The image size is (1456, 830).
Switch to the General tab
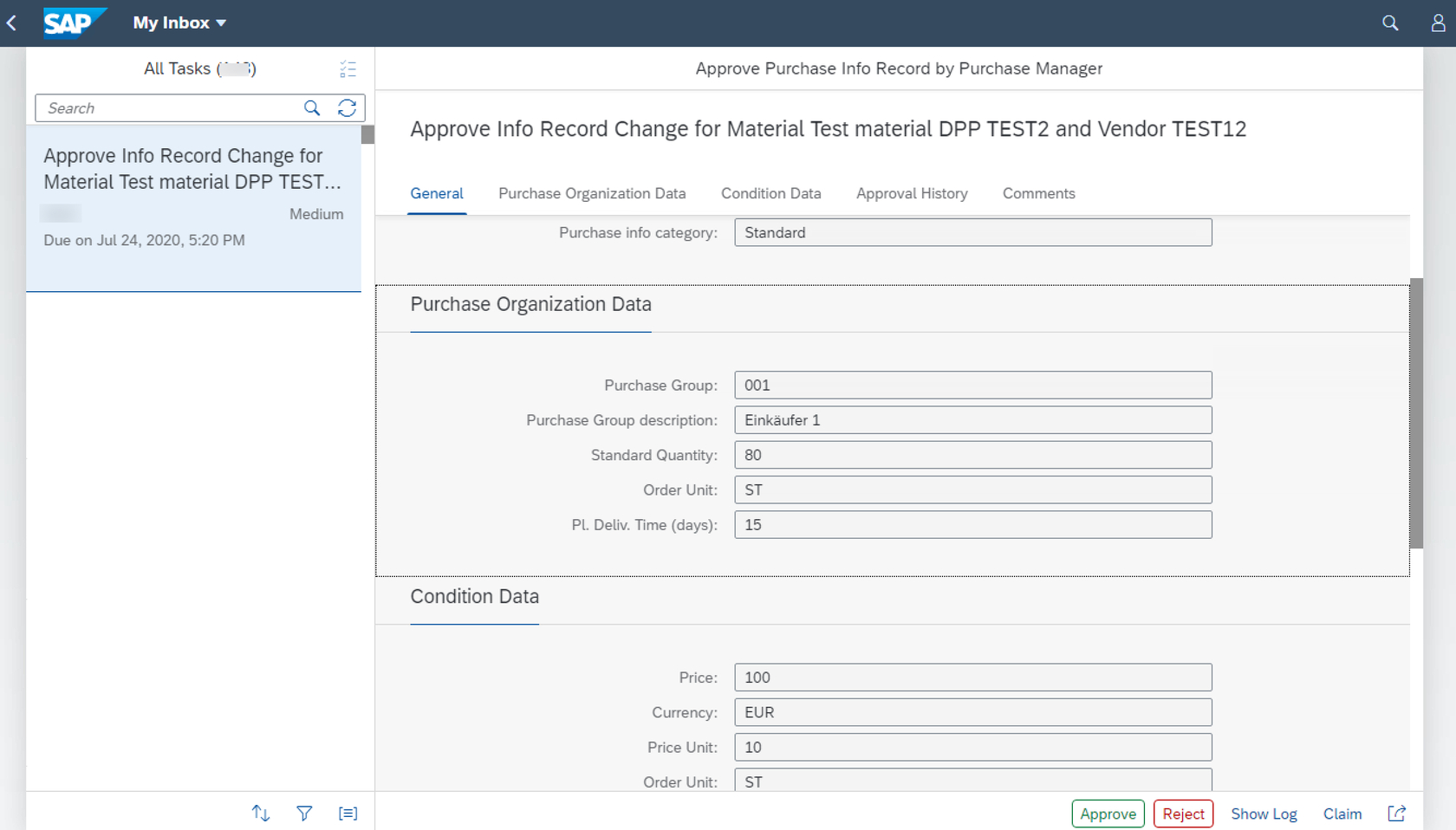coord(437,194)
